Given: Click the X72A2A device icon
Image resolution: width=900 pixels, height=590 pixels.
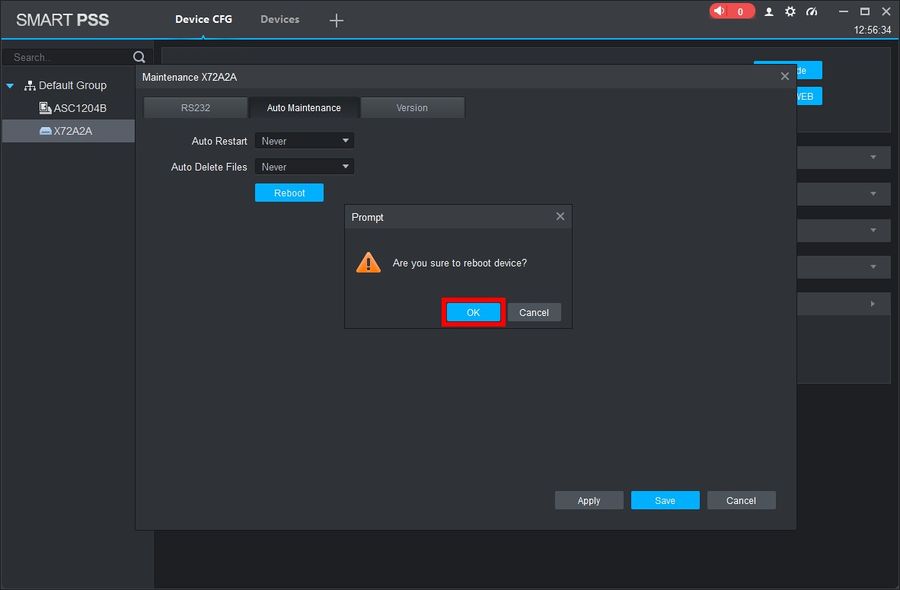Looking at the screenshot, I should pos(45,131).
